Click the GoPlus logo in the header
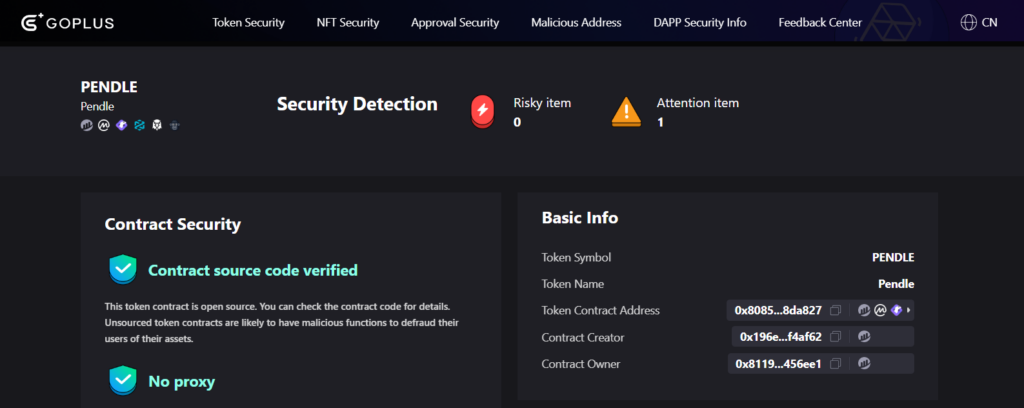Screen dimensions: 1024x408 [67, 23]
